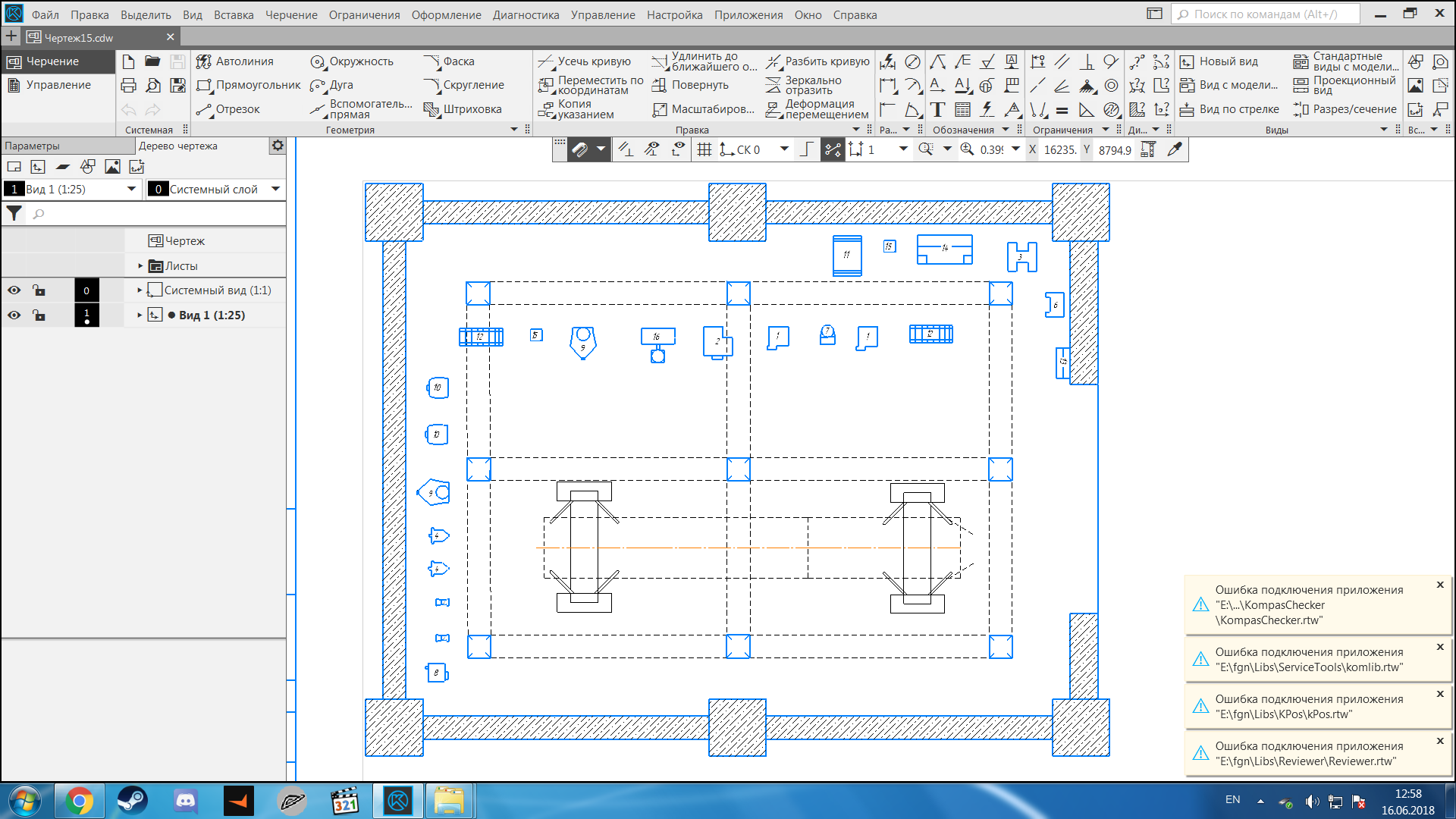Viewport: 1456px width, 819px height.
Task: Choose the Штриховка hatch tool
Action: 463,109
